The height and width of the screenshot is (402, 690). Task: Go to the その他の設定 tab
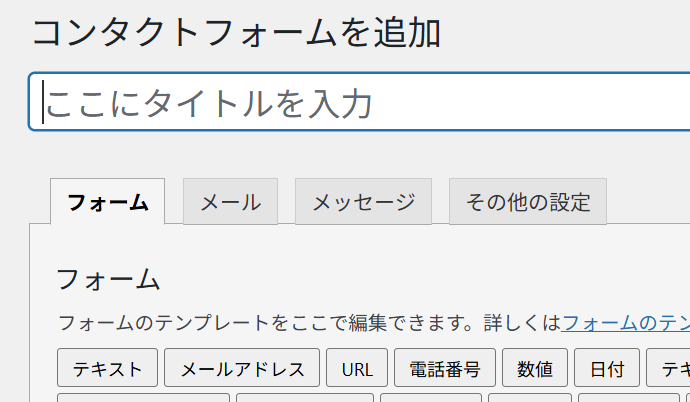click(x=528, y=202)
